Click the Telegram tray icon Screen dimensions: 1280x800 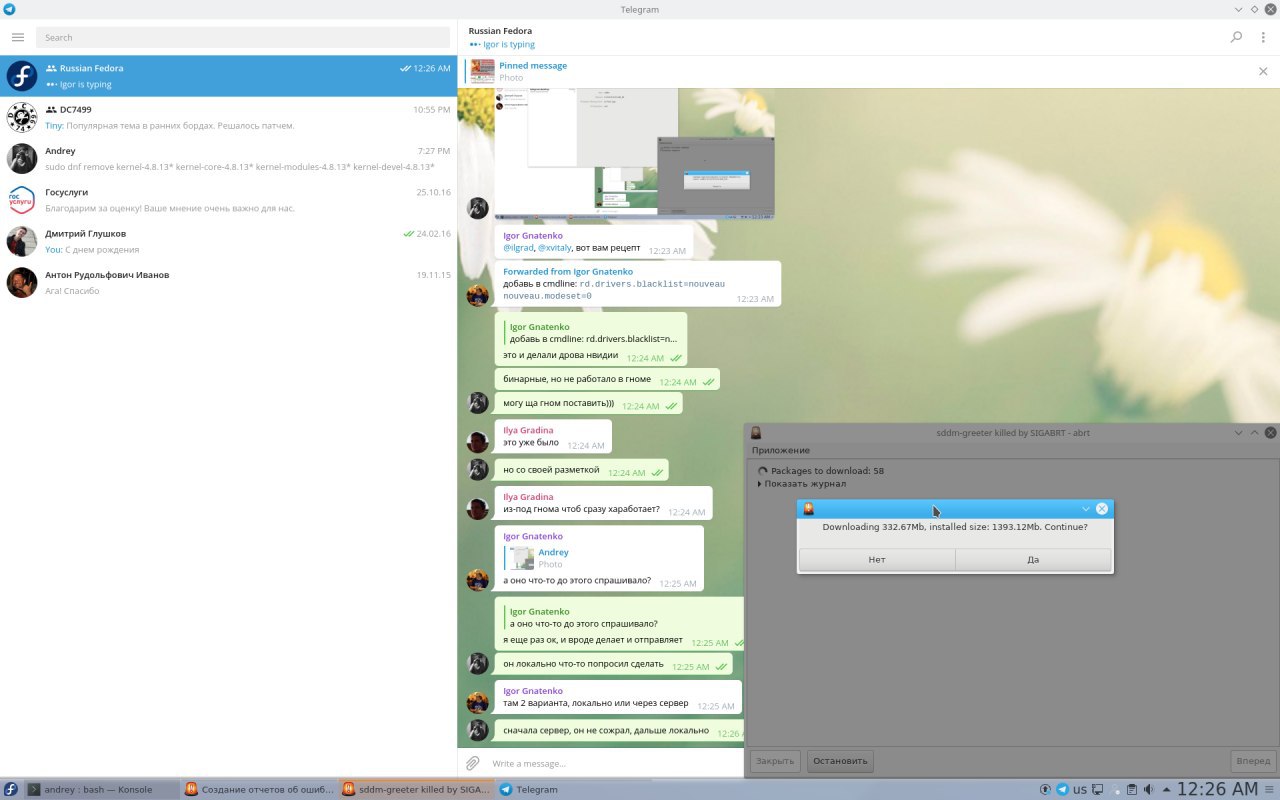[x=1062, y=789]
